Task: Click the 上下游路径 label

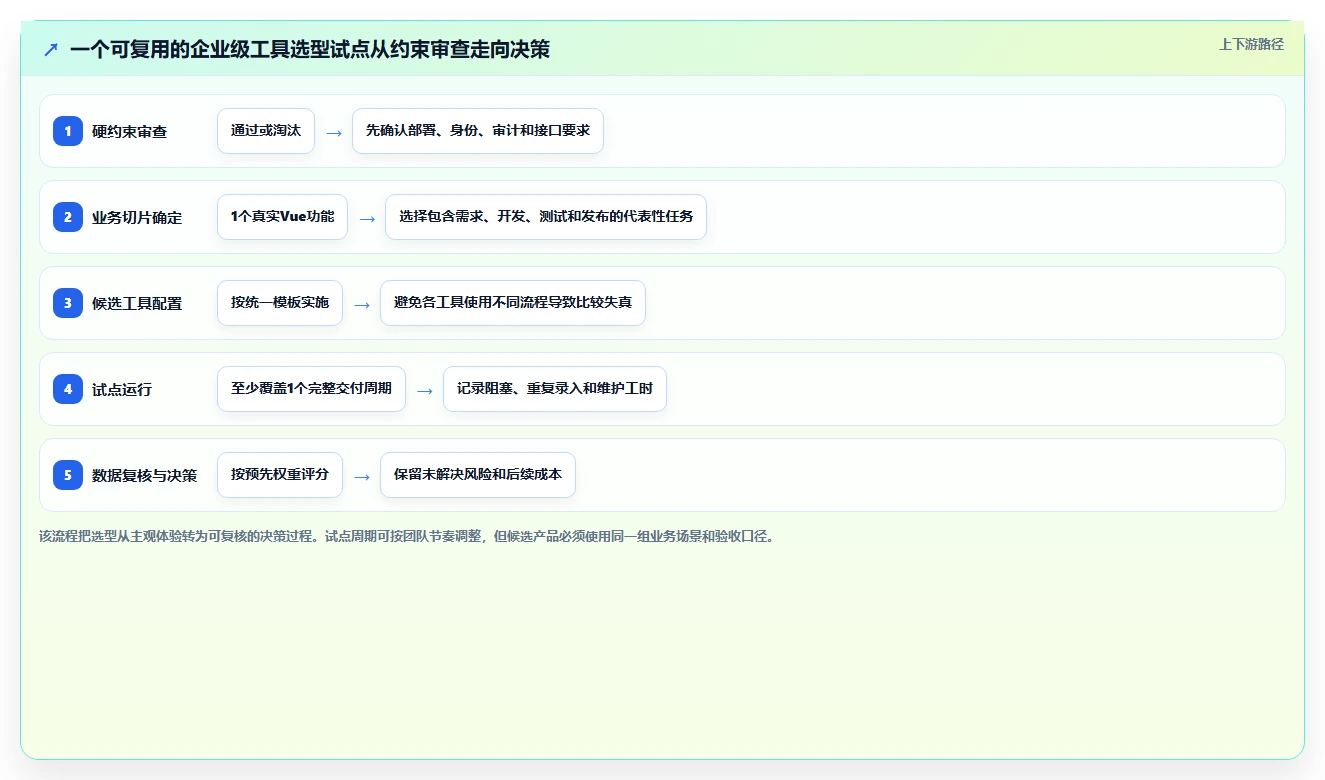Action: point(1251,44)
